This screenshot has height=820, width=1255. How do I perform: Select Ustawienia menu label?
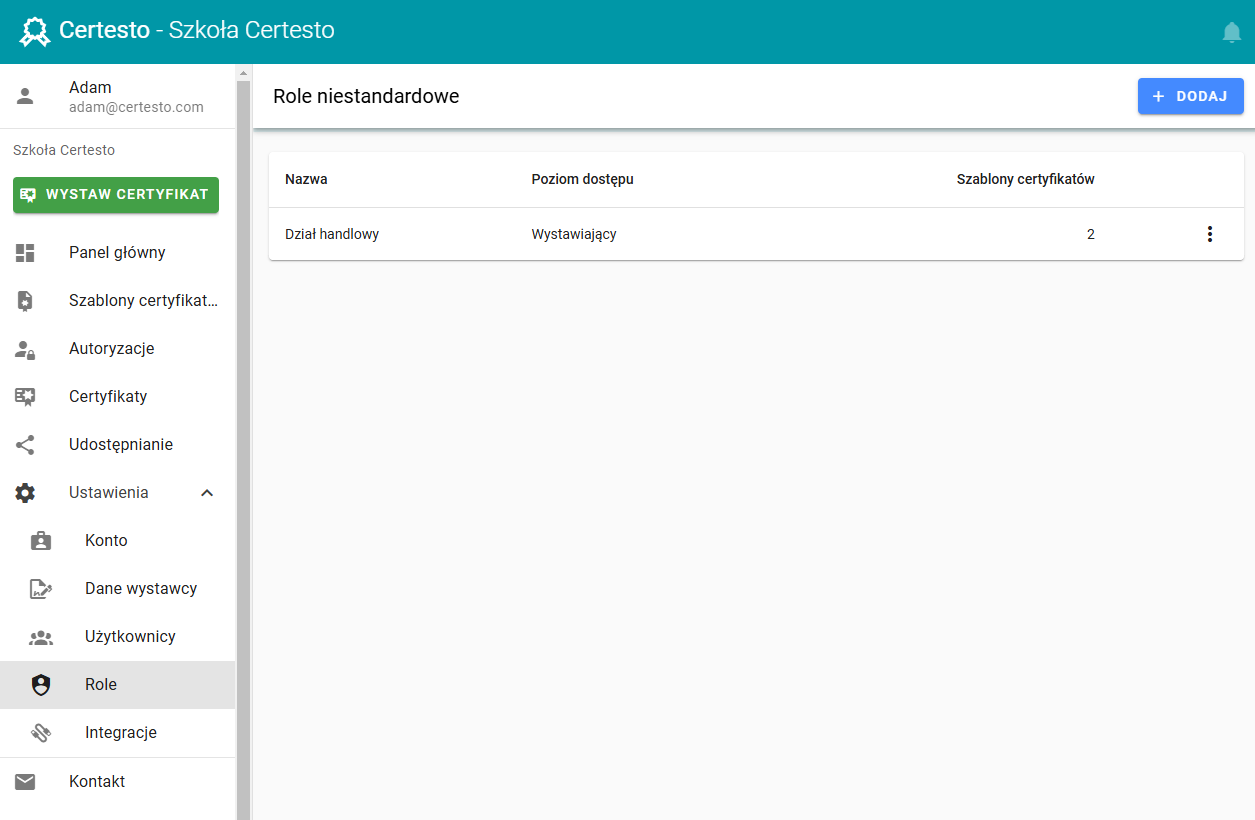click(x=109, y=493)
